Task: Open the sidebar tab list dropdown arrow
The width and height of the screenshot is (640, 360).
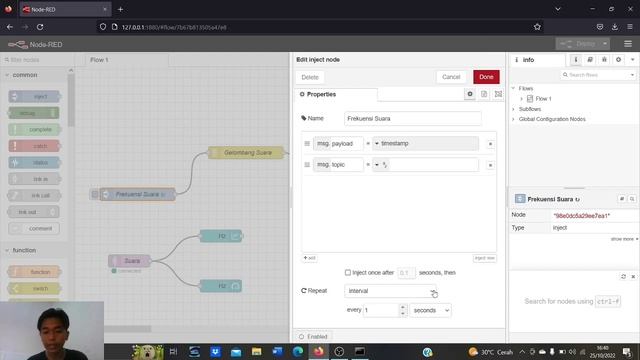Action: (x=633, y=60)
